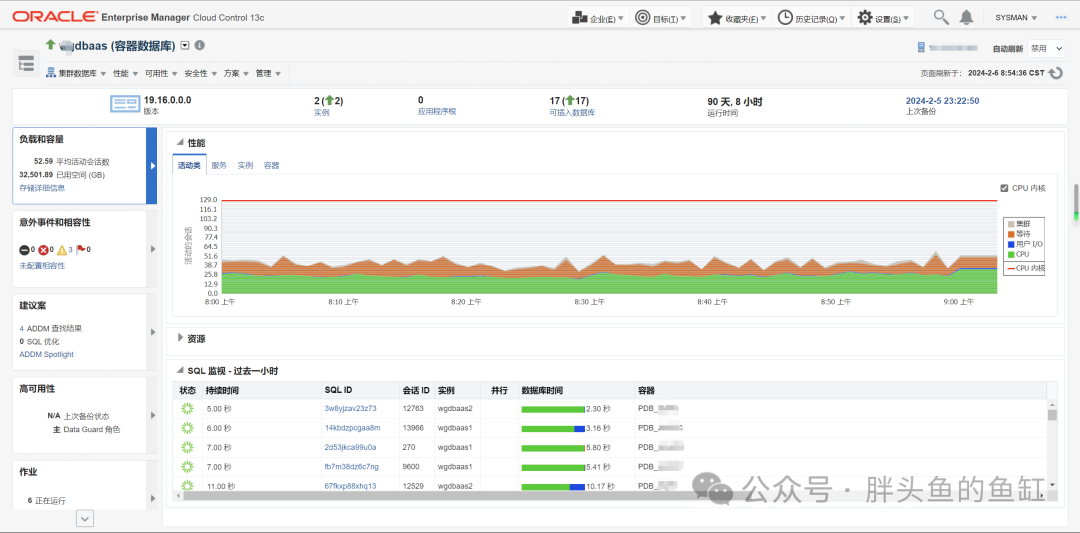Uncheck the CPU 内核 checkbox
The image size is (1080, 533).
coord(1004,188)
